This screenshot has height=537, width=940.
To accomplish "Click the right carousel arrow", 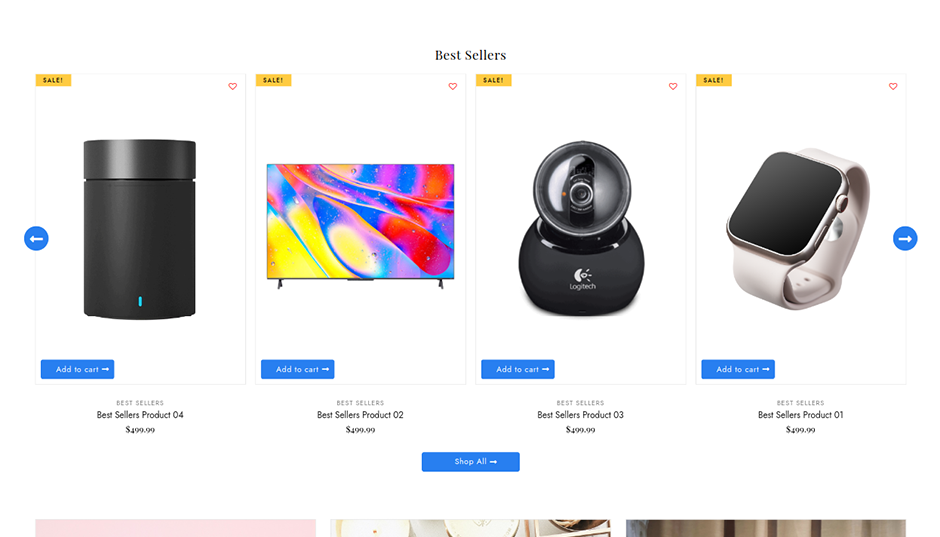I will pyautogui.click(x=905, y=239).
